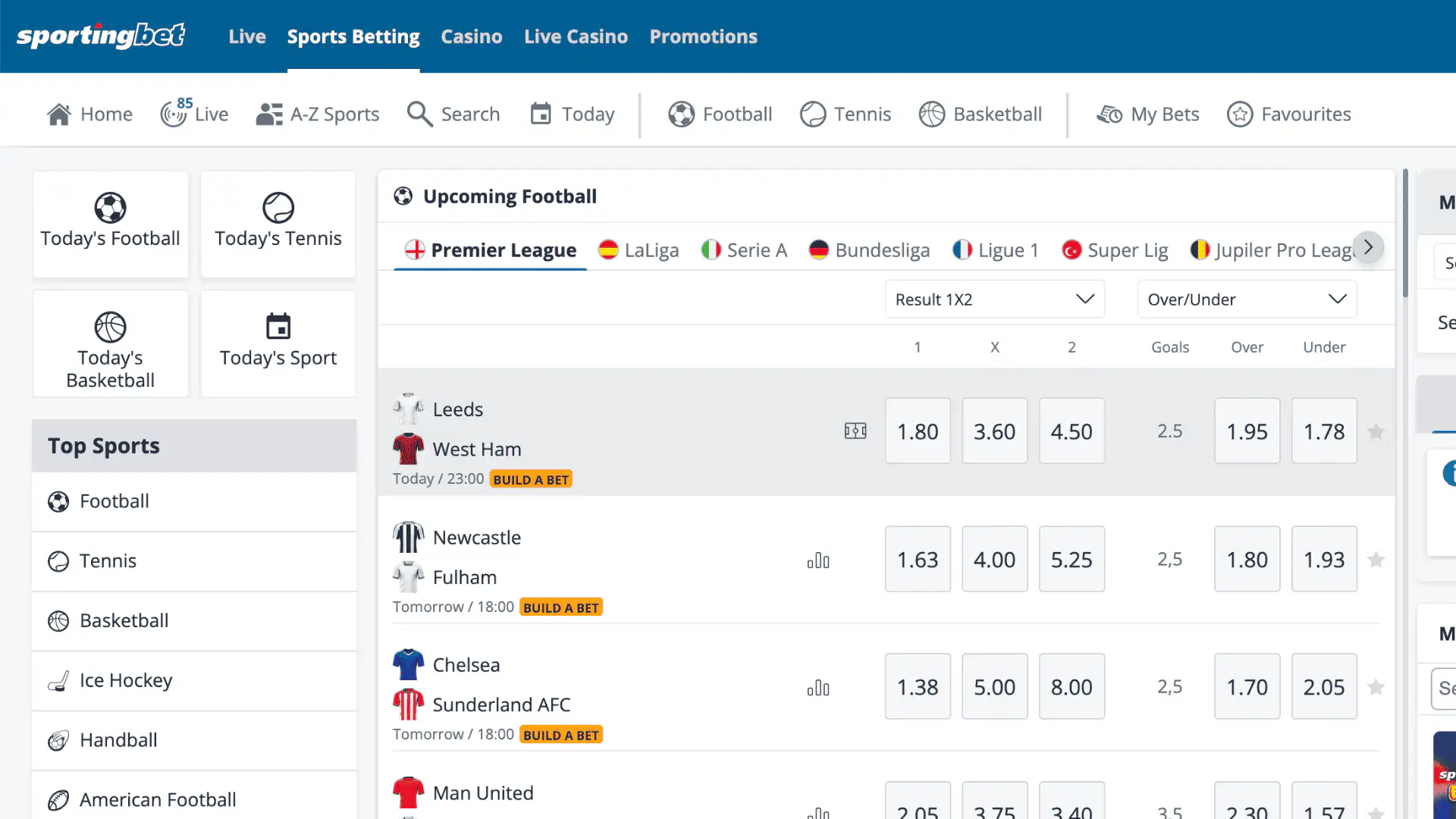Open the Promotions menu item
Image resolution: width=1456 pixels, height=819 pixels.
[x=703, y=36]
